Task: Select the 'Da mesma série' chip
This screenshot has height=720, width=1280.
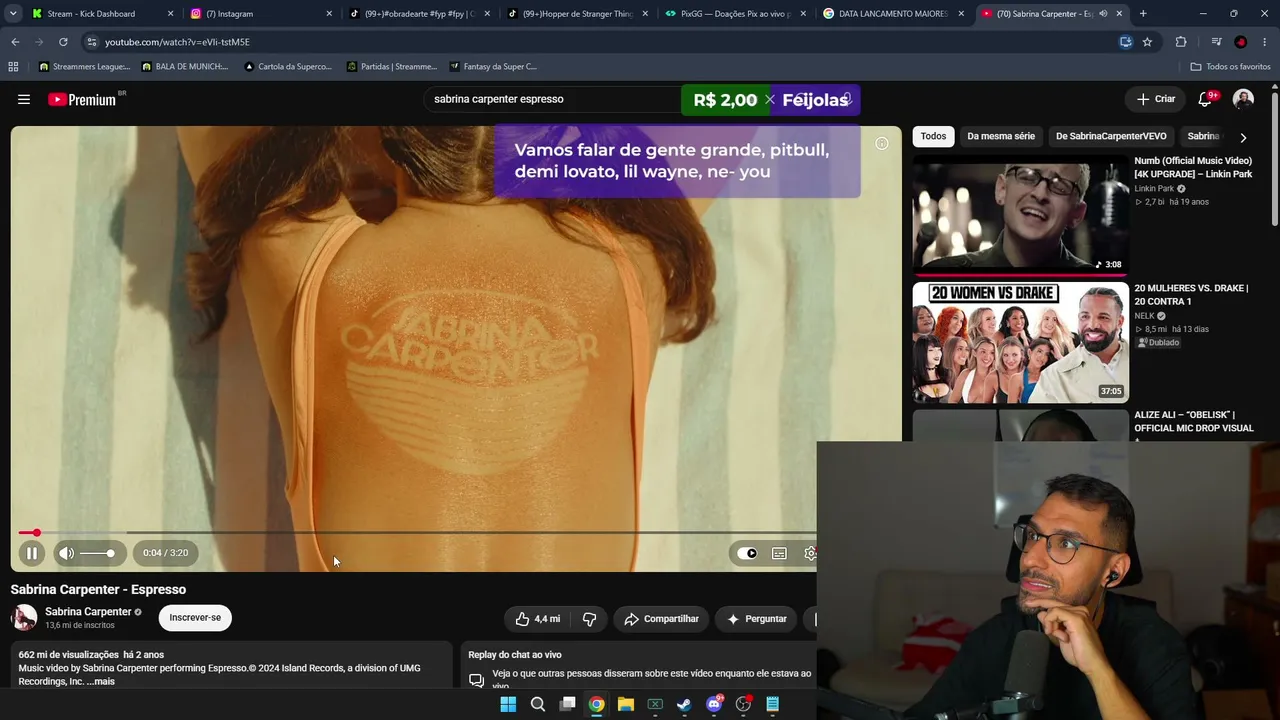Action: tap(1001, 136)
